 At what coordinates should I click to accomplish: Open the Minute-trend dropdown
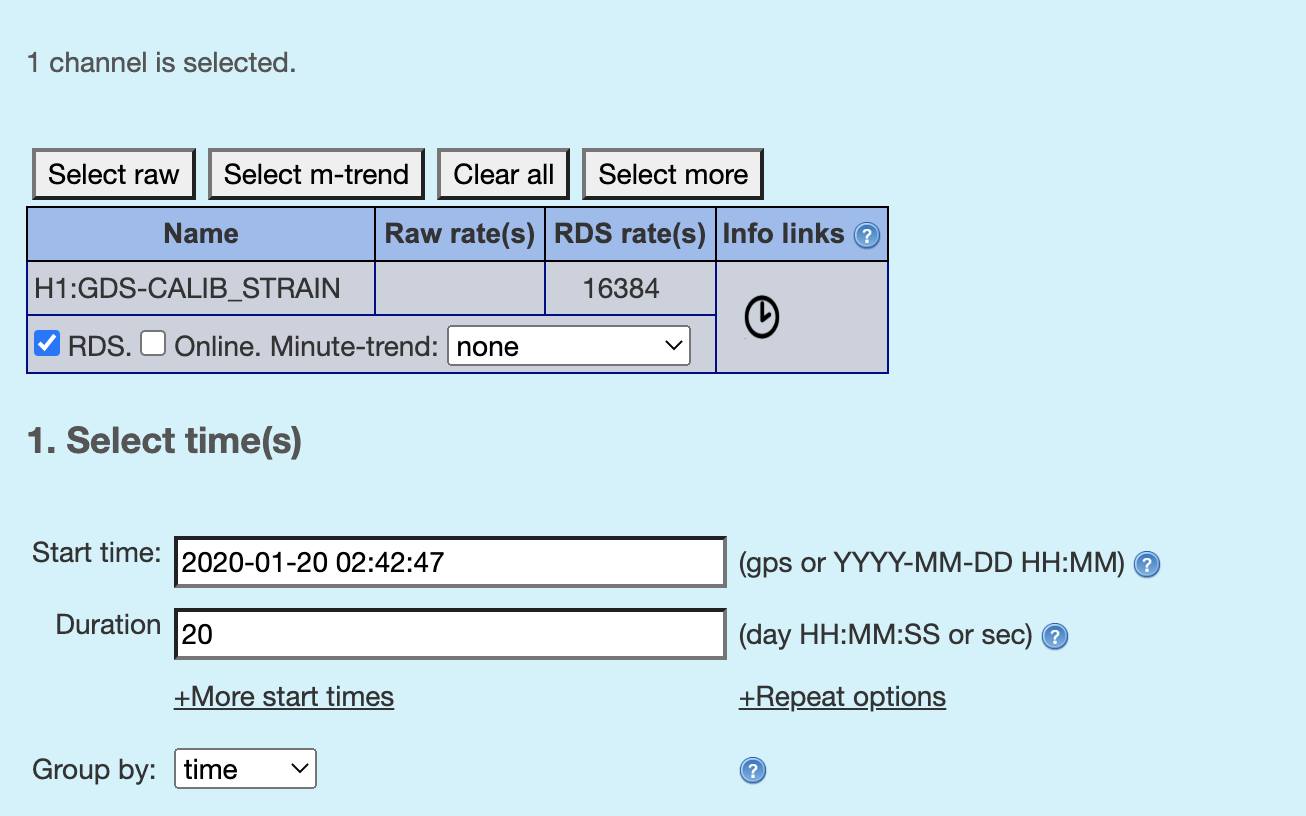(x=568, y=346)
